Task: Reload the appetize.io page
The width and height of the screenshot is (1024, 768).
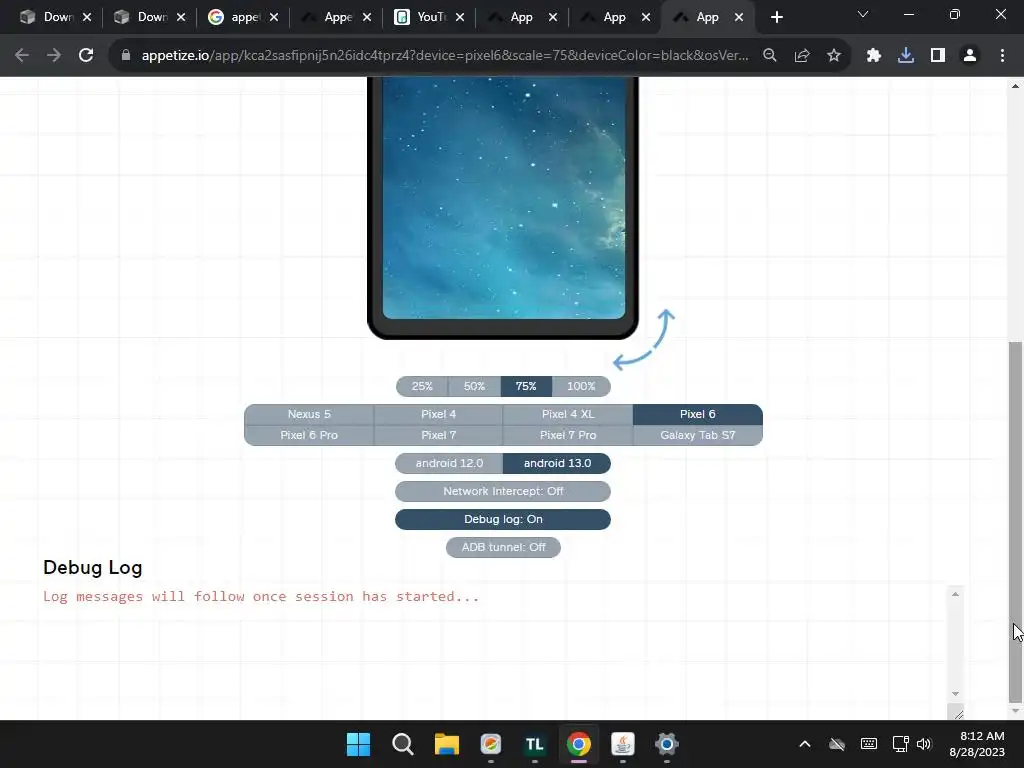Action: [86, 56]
